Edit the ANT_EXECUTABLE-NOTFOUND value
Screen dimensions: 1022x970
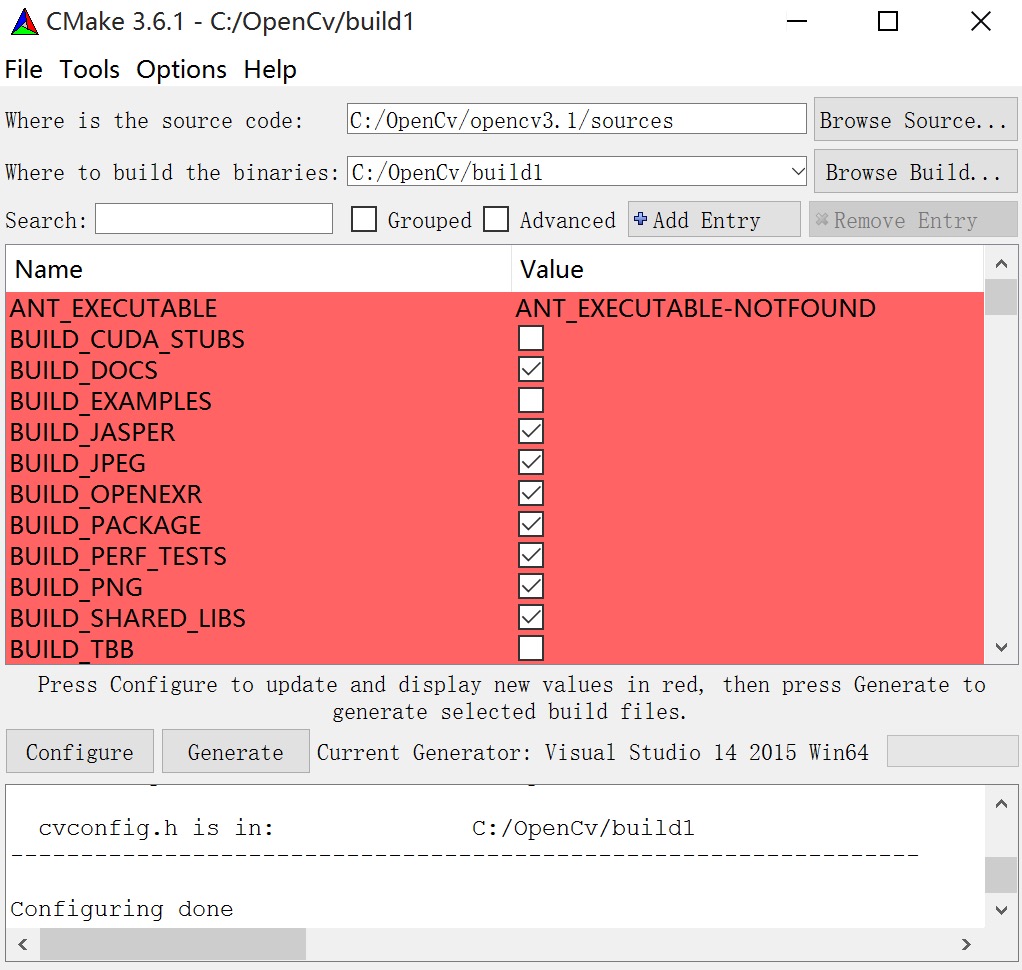coord(695,308)
